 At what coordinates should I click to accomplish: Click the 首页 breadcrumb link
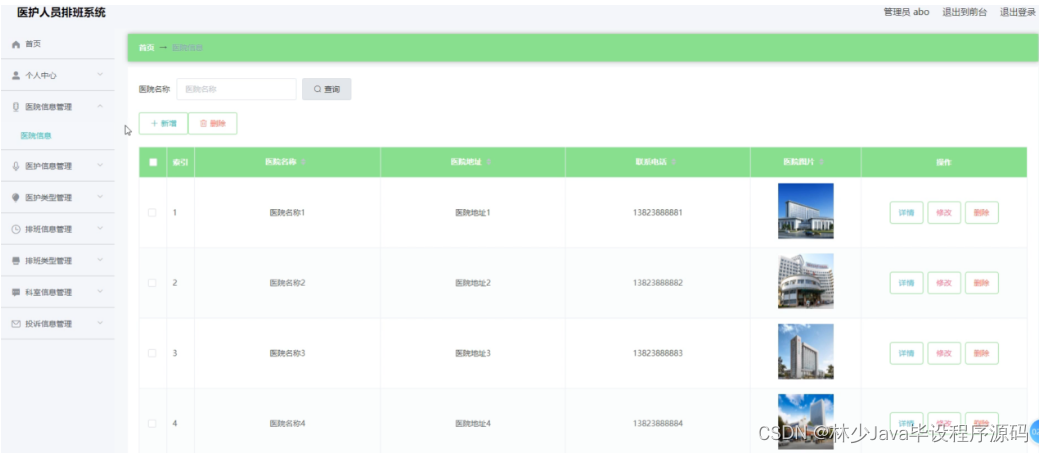click(146, 48)
